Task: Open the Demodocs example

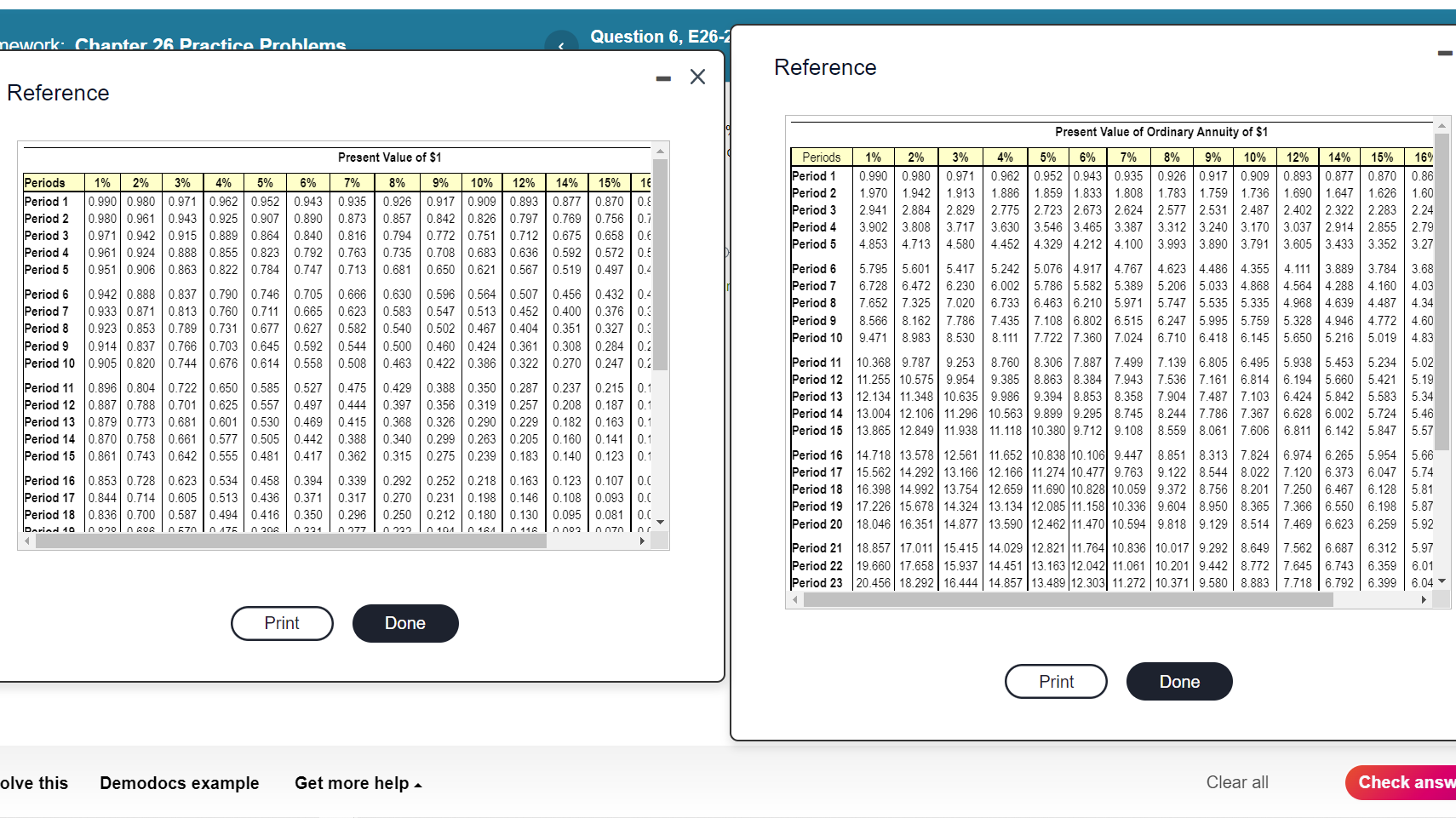Action: click(180, 783)
